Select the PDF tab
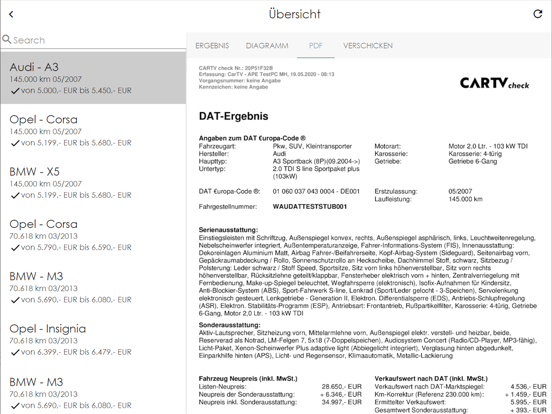Screen dimensions: 552x414 (315, 46)
